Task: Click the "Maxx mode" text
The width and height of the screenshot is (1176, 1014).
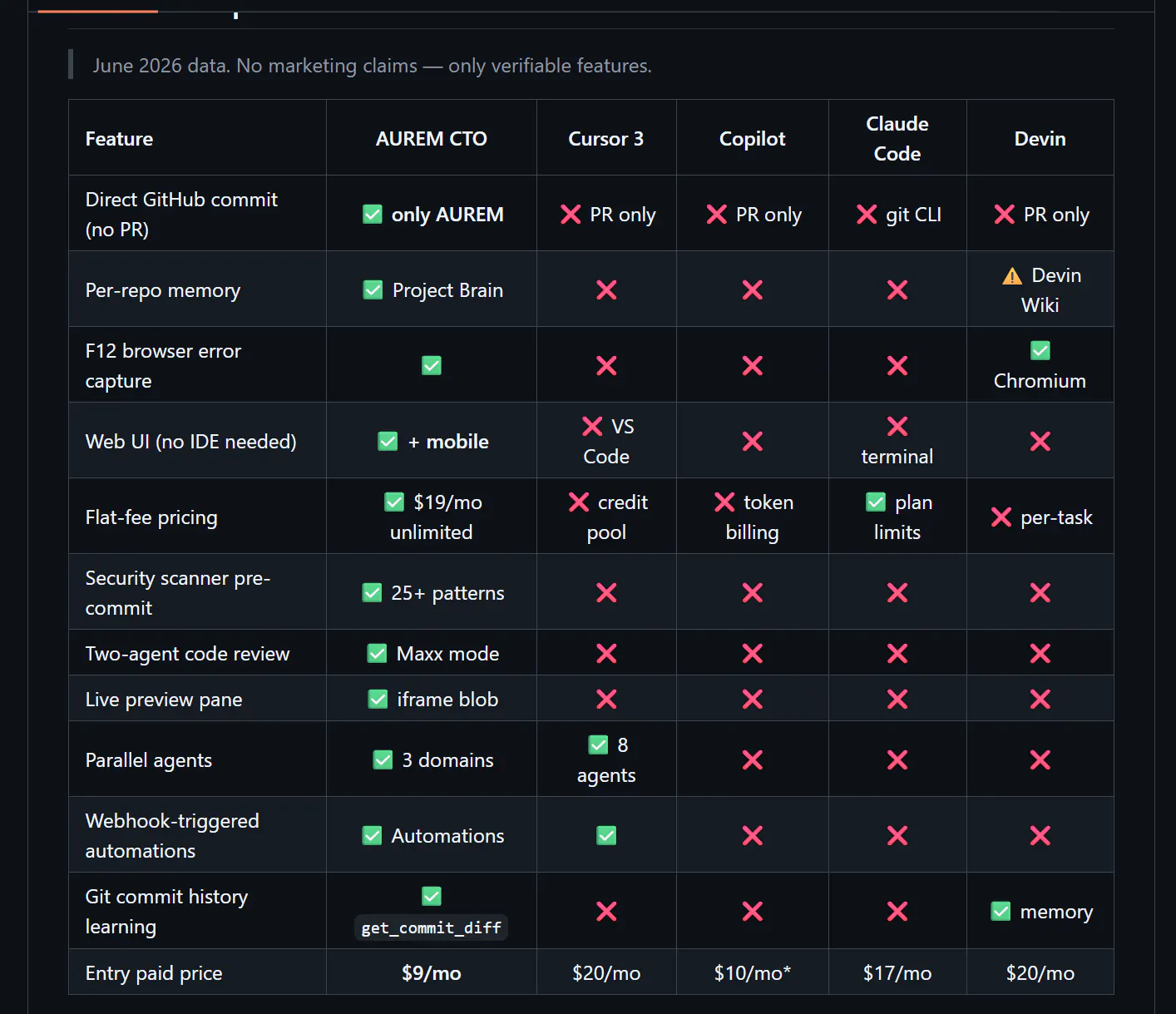Action: [448, 654]
